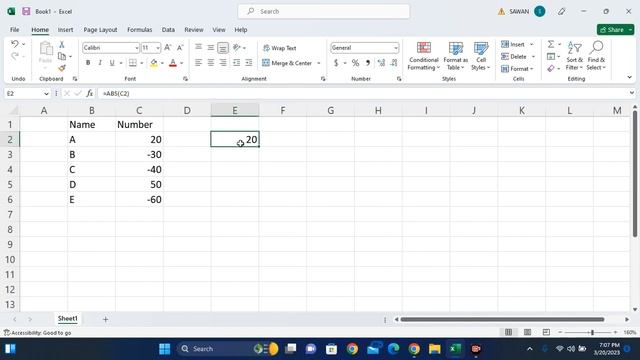This screenshot has width=640, height=360.
Task: Click Merge & Center
Action: coord(287,63)
